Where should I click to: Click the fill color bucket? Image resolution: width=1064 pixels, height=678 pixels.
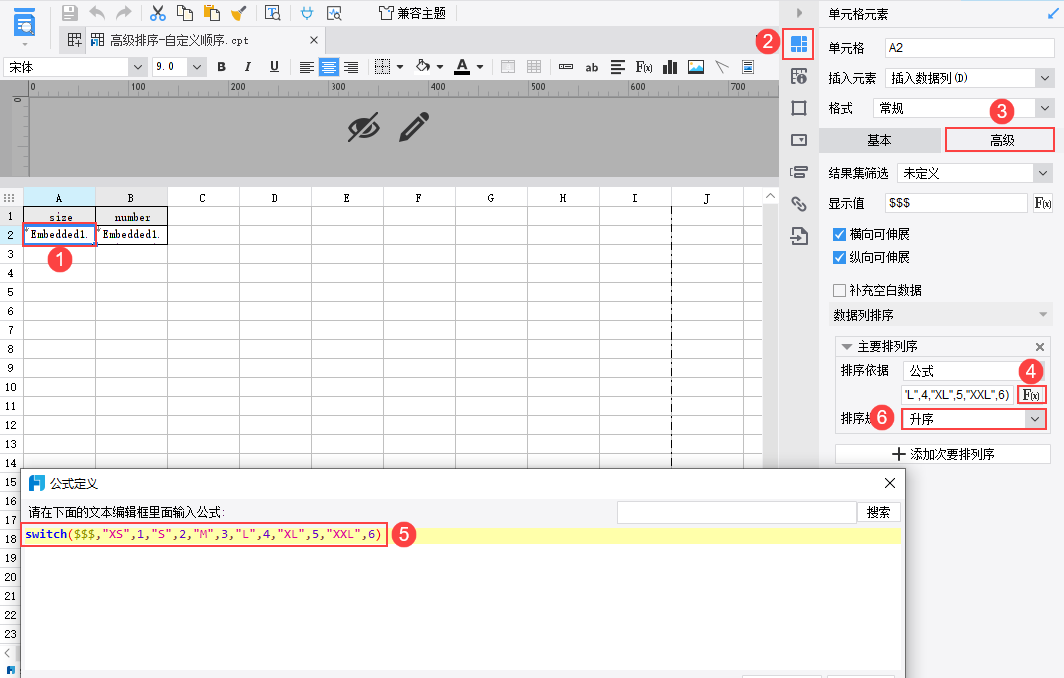[x=423, y=67]
